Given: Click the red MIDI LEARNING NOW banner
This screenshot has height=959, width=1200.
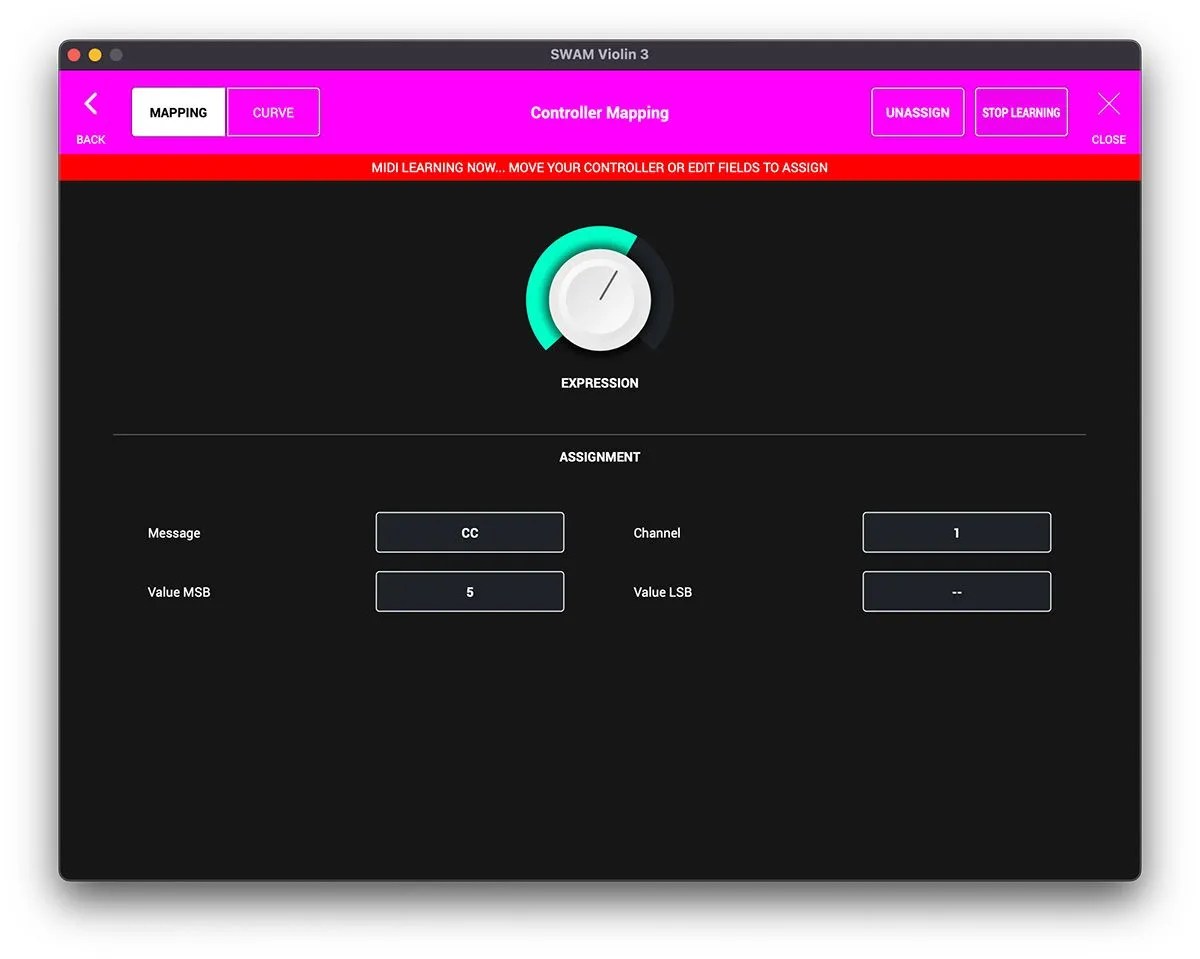Looking at the screenshot, I should coord(600,167).
